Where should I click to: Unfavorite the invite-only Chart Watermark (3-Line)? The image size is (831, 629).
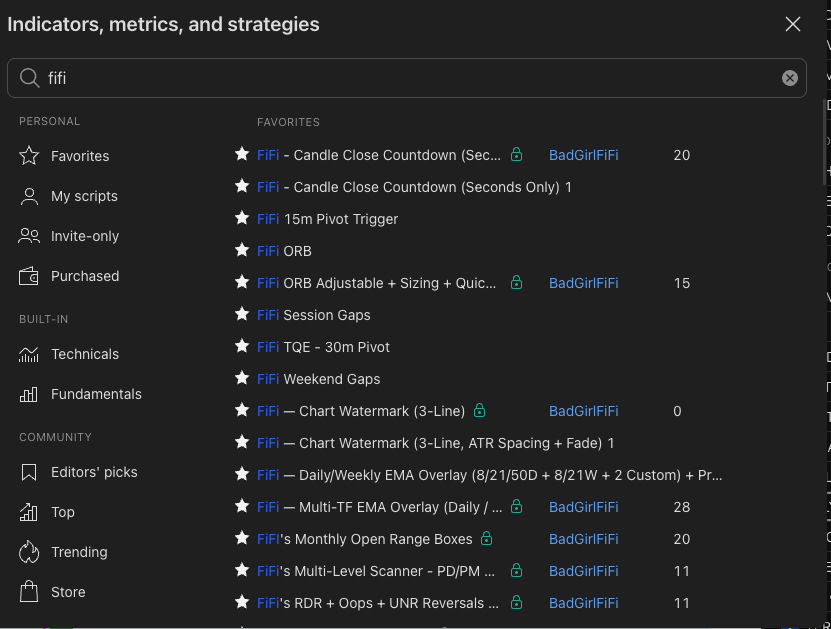tap(242, 410)
